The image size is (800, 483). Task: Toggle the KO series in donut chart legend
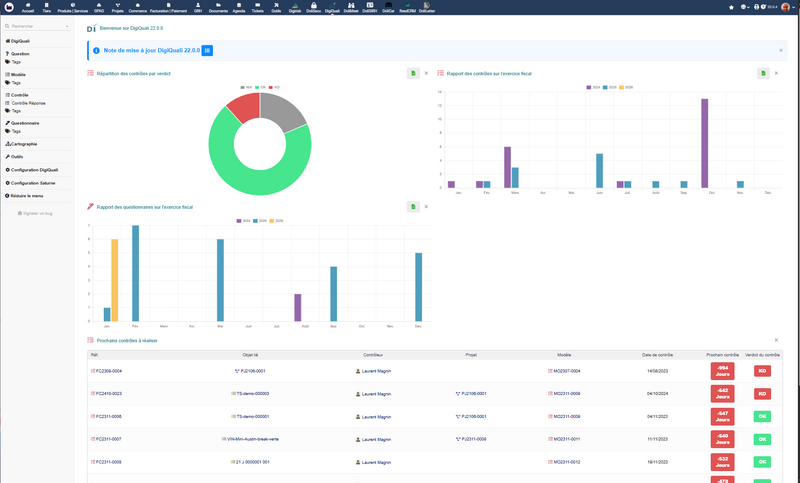pyautogui.click(x=274, y=87)
